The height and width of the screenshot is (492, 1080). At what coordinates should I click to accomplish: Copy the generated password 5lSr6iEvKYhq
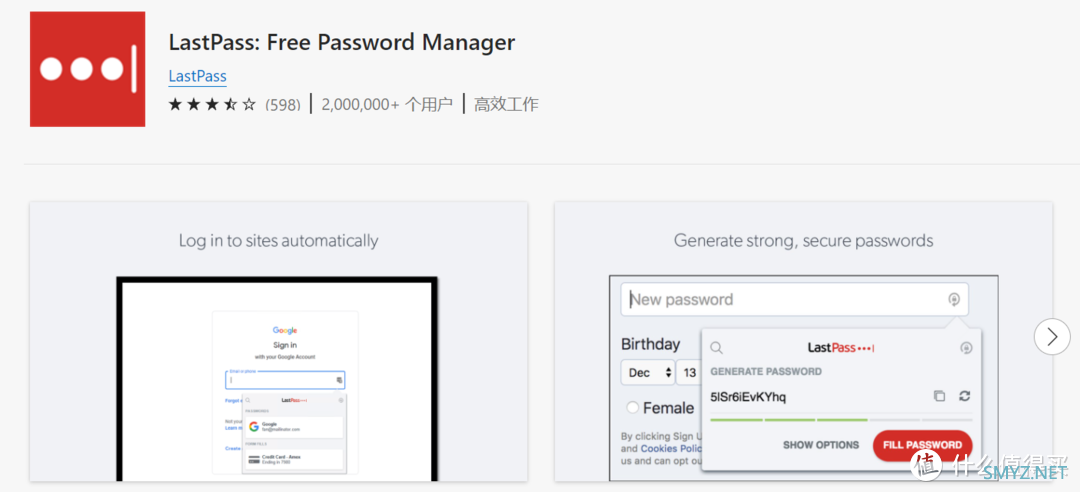tap(939, 396)
